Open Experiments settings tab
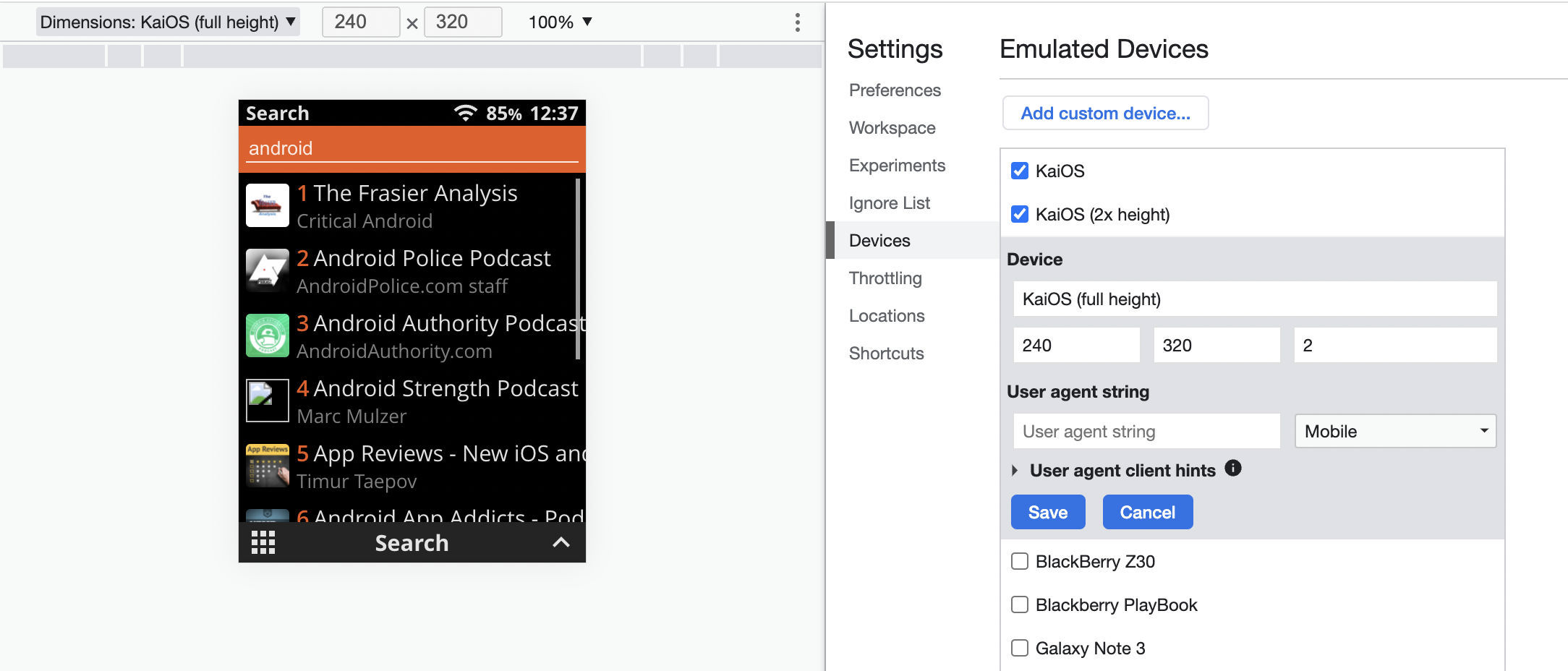Screen dimensions: 1568x671 (x=897, y=166)
